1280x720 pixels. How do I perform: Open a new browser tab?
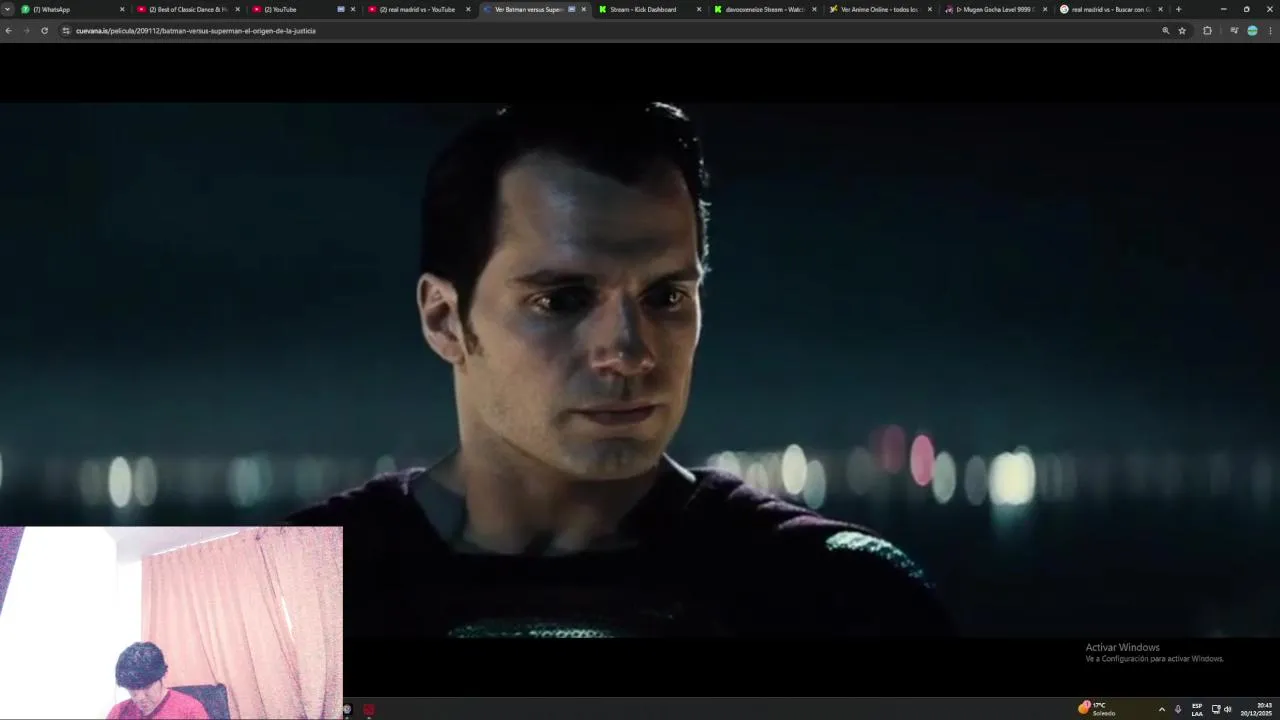click(x=1178, y=9)
